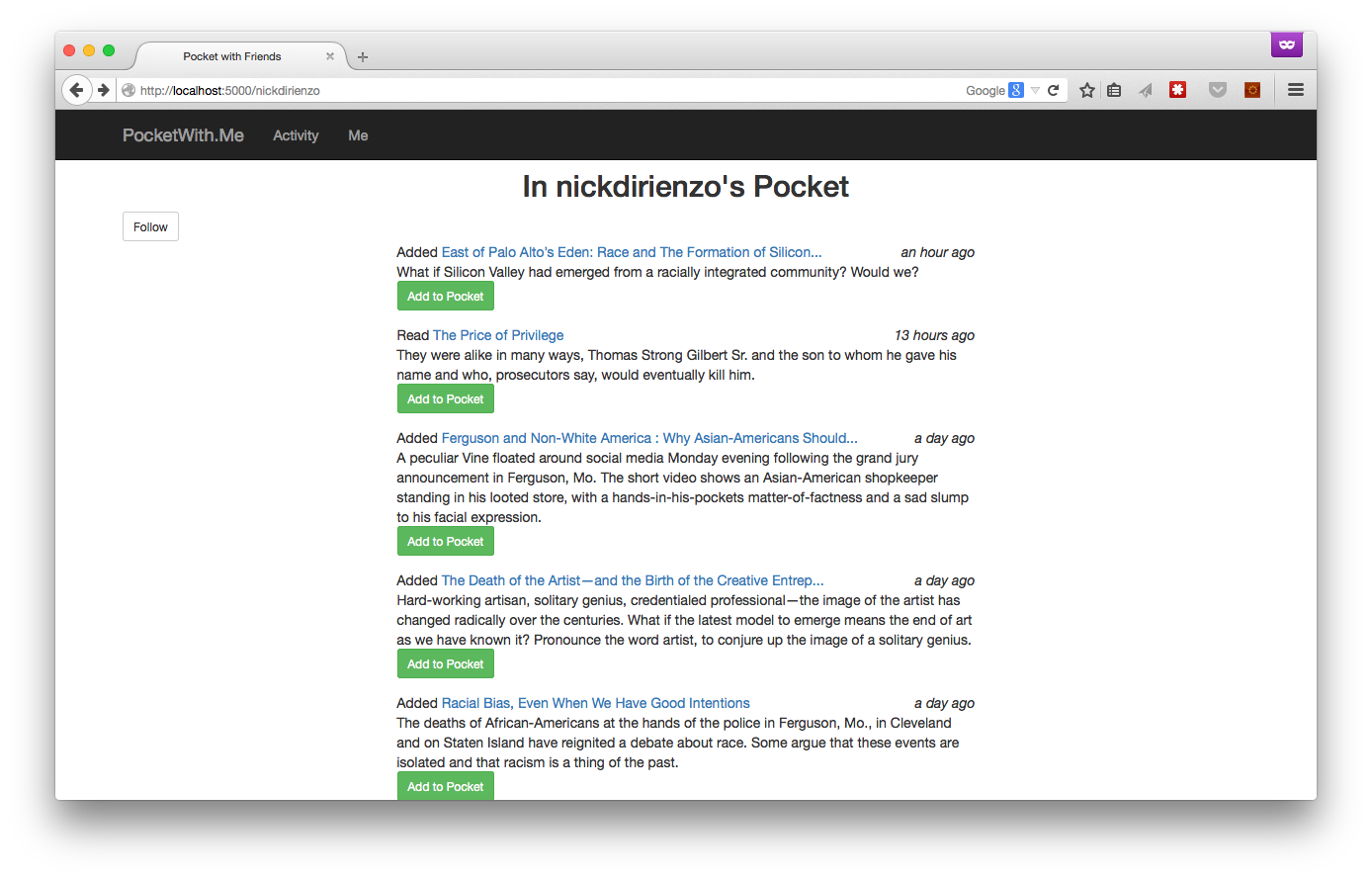1372x879 pixels.
Task: Click the green maximize window button
Action: [x=109, y=50]
